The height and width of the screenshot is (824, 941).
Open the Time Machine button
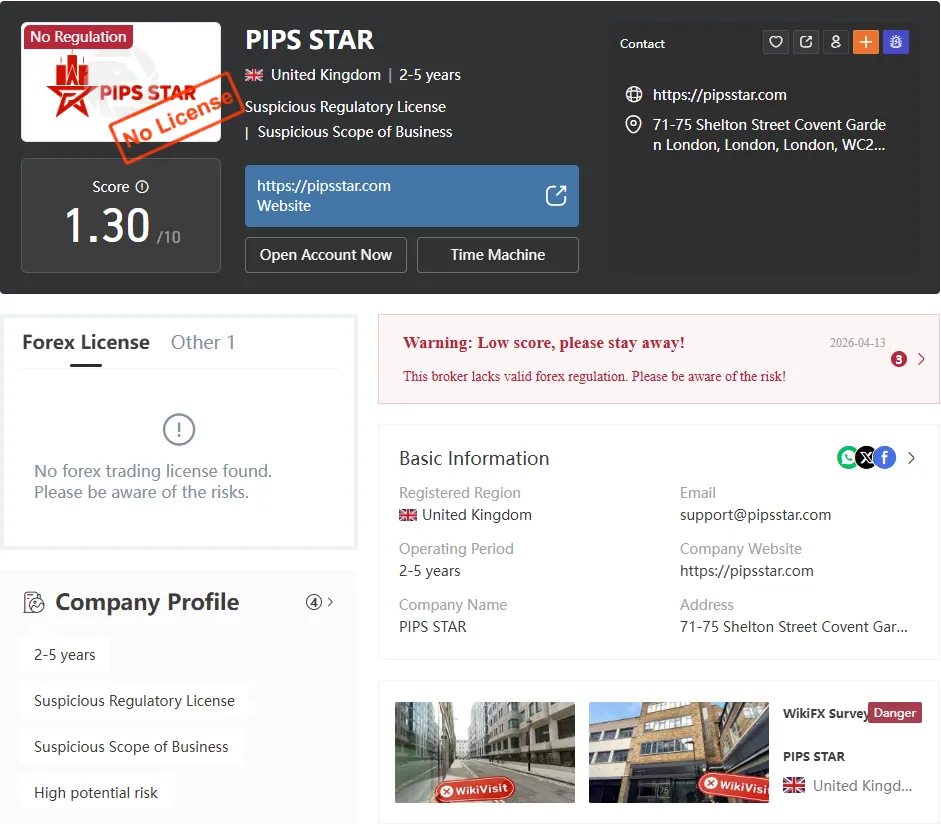(498, 255)
